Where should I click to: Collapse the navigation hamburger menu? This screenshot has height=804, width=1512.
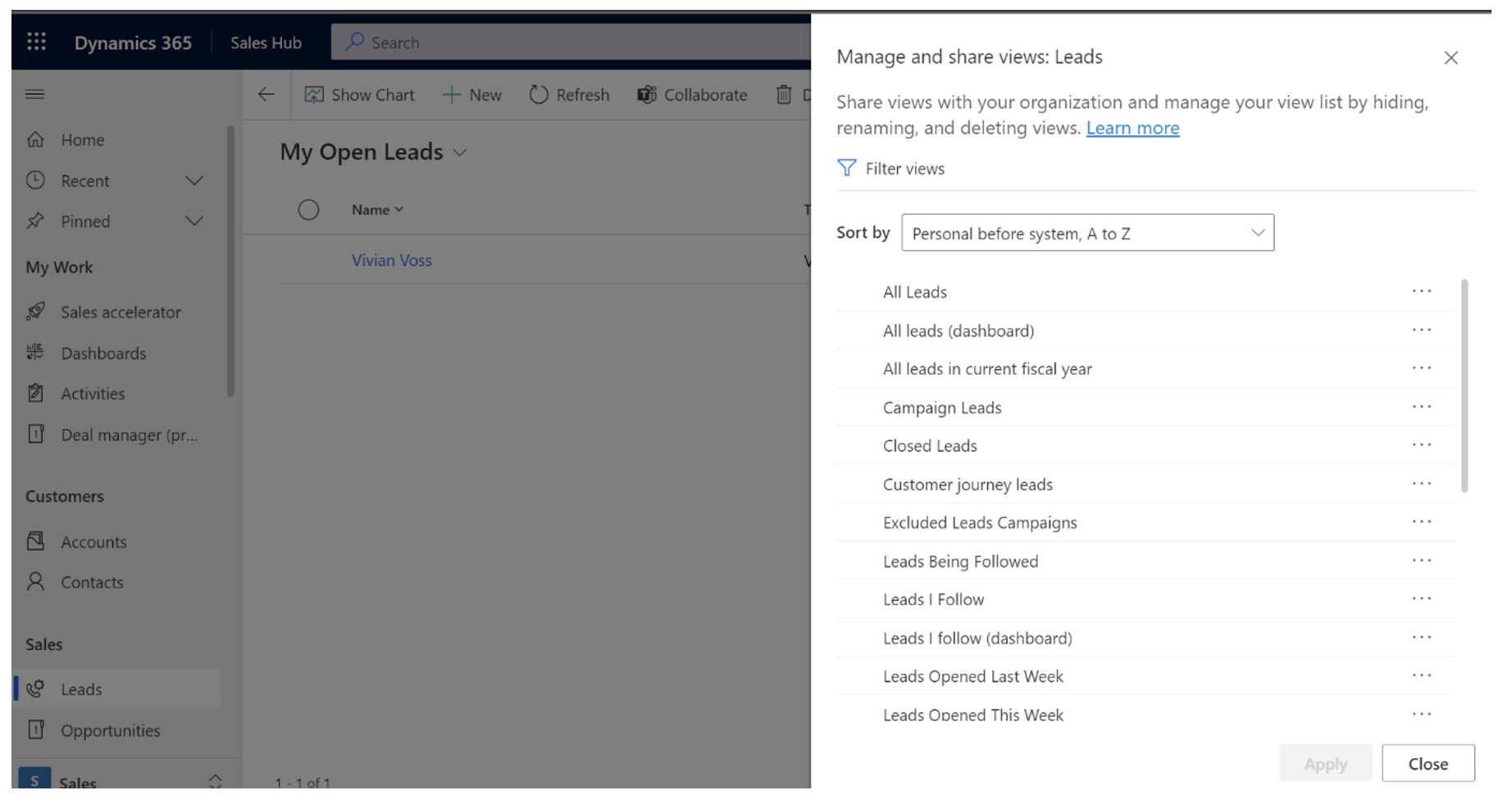tap(35, 94)
